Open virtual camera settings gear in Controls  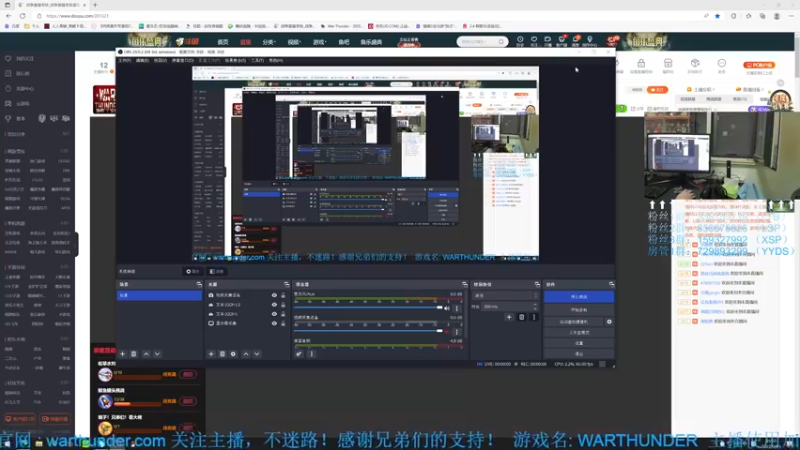click(609, 322)
